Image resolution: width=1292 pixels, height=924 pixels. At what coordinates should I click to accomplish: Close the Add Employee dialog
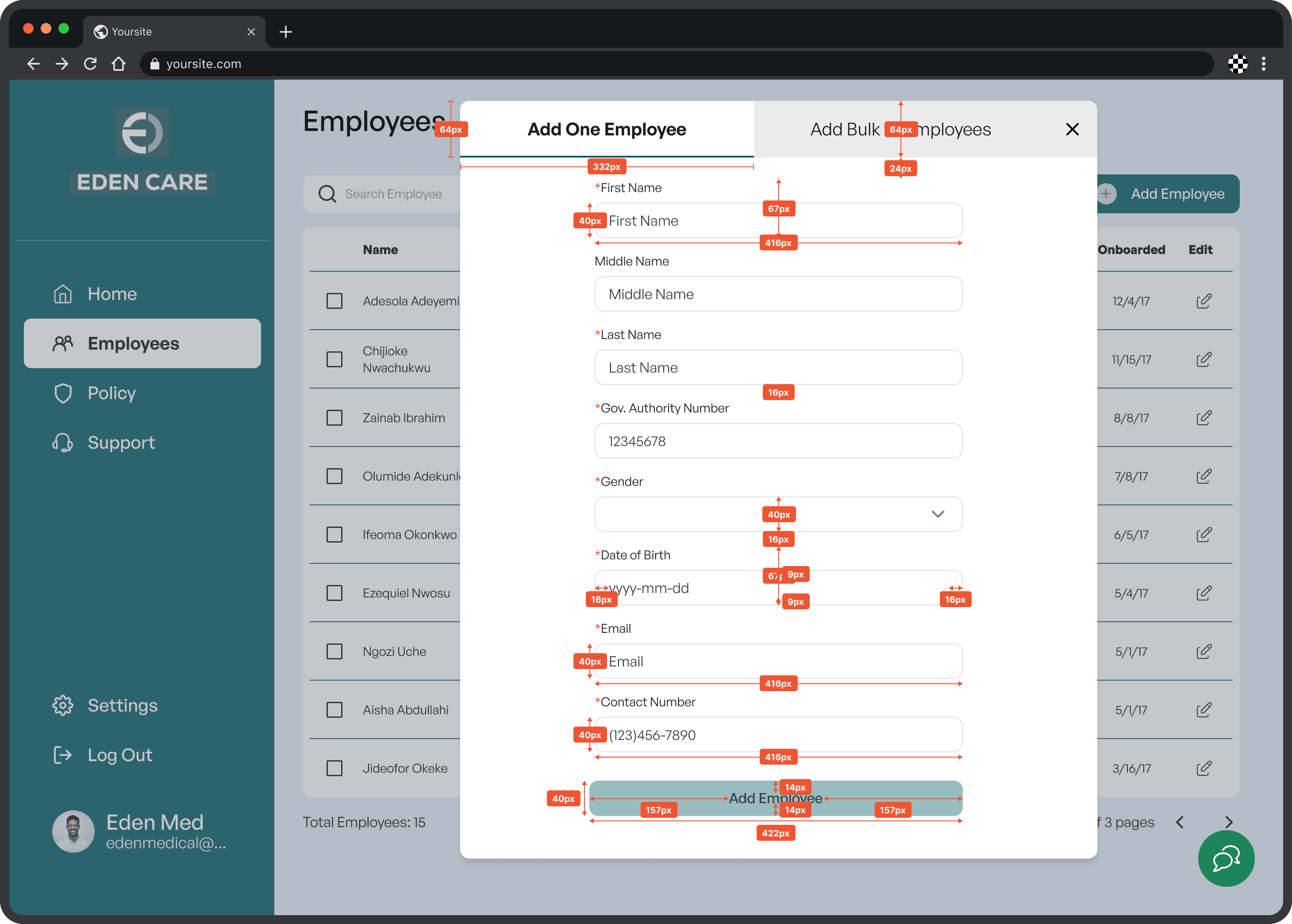click(x=1073, y=129)
